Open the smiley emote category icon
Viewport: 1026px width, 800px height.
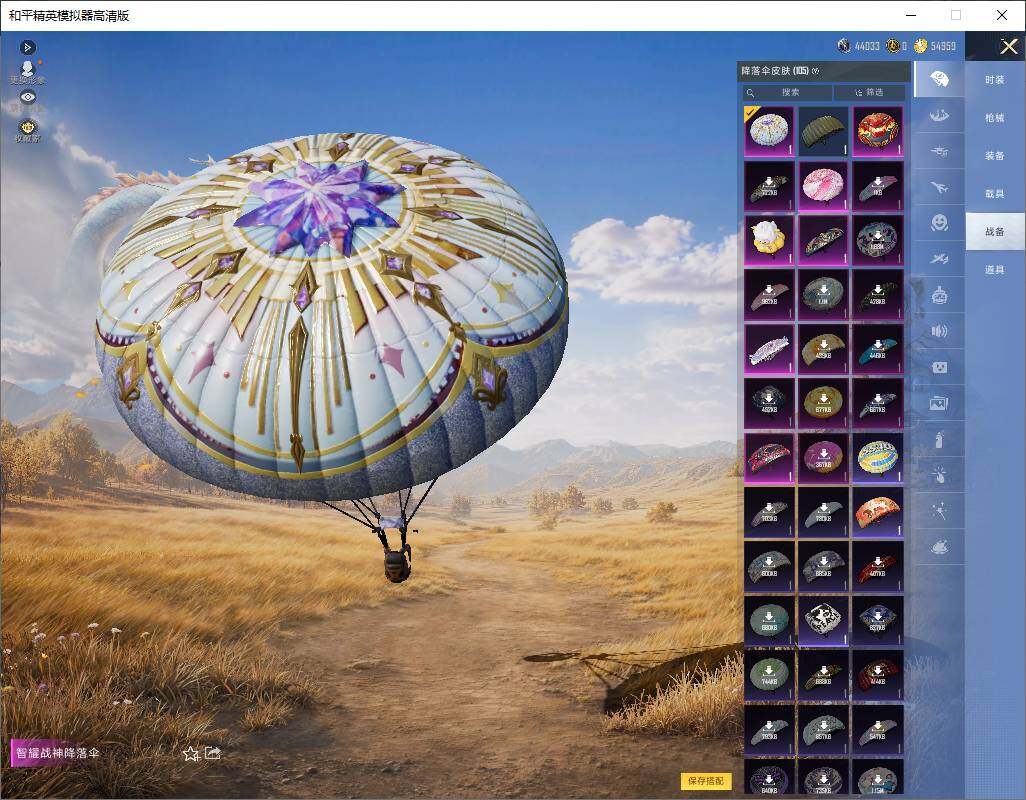pos(939,223)
